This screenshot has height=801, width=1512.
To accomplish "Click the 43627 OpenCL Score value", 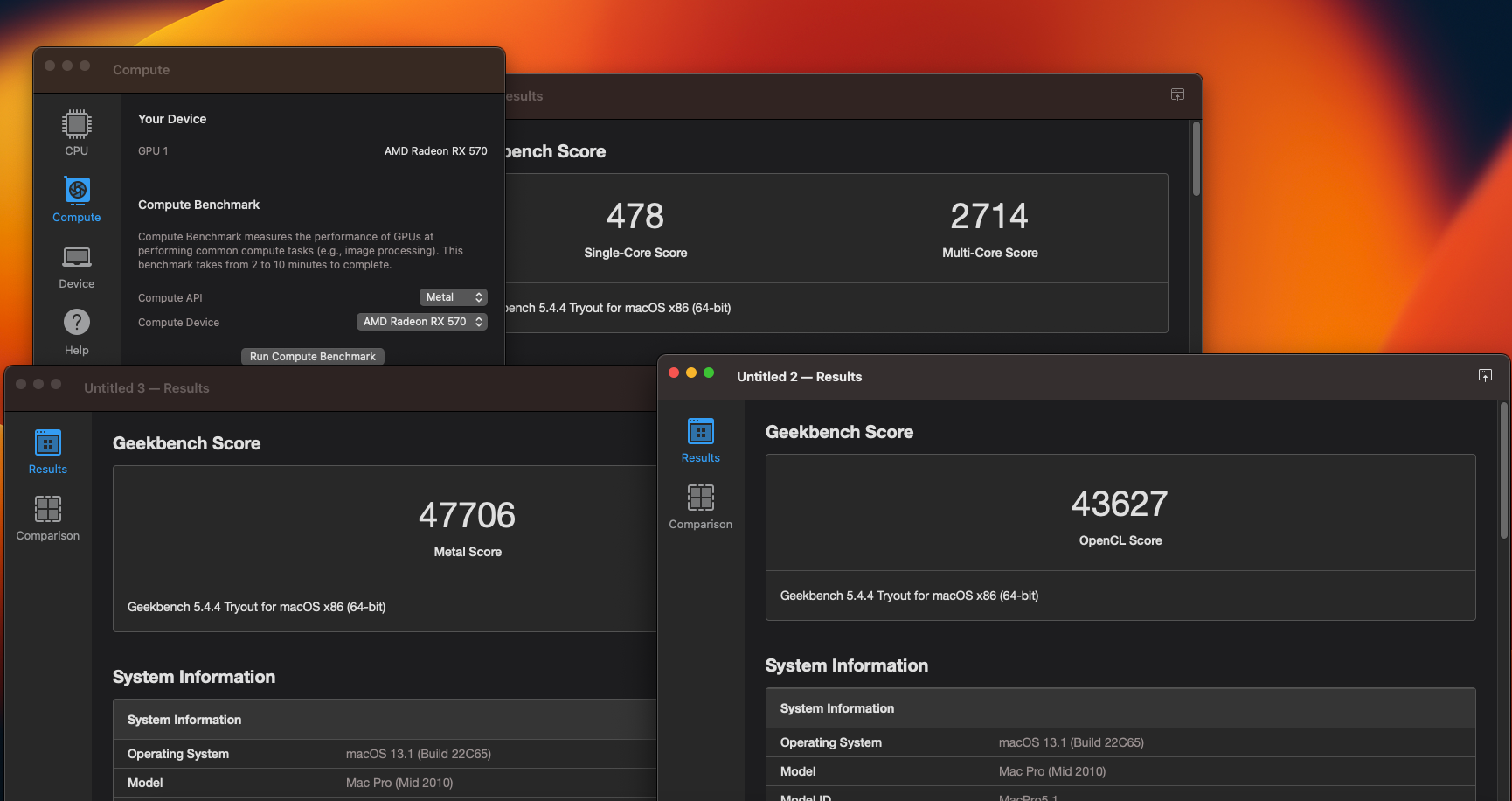I will 1120,504.
